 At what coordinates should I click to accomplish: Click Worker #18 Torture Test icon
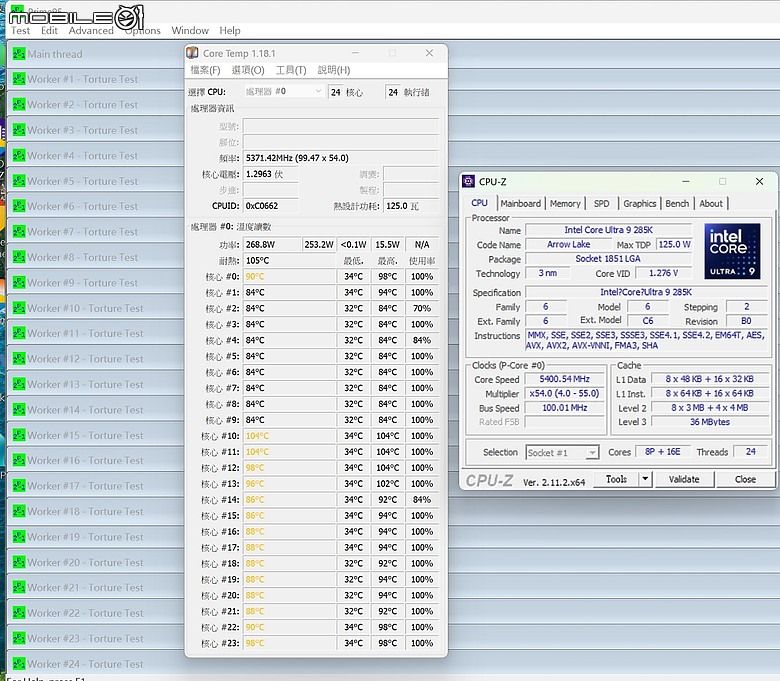pos(19,511)
